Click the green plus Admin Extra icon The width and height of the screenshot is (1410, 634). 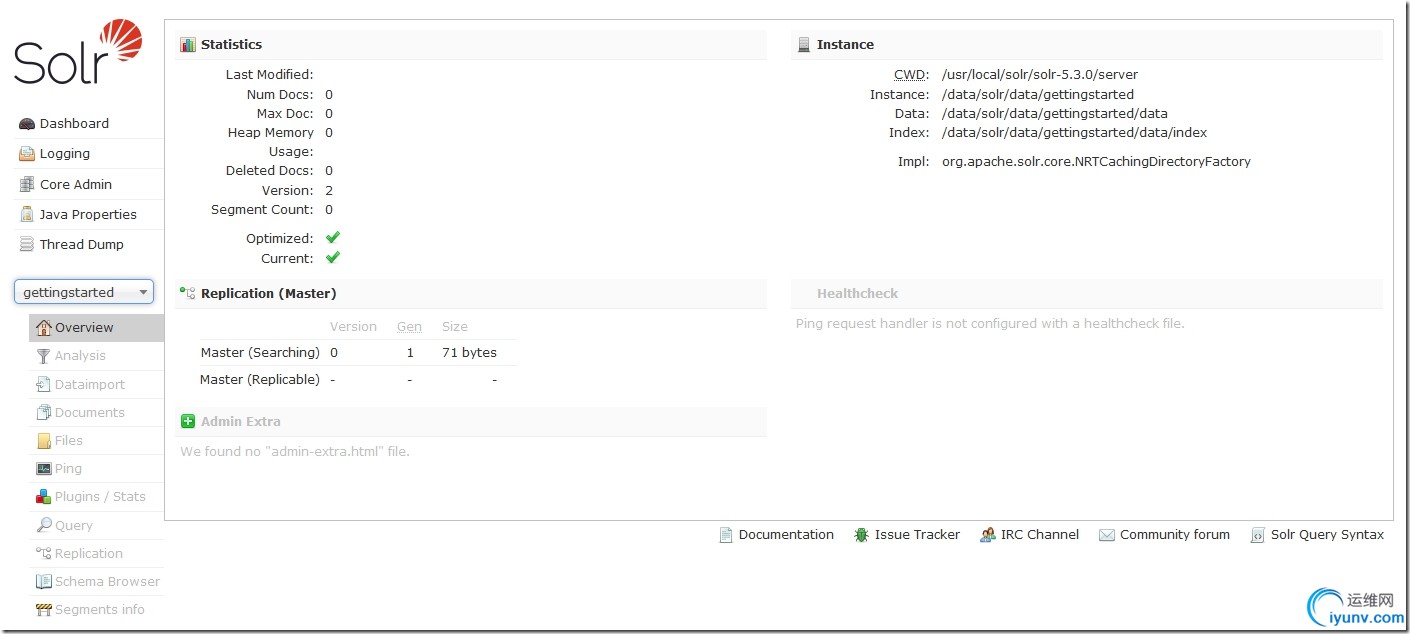[188, 422]
